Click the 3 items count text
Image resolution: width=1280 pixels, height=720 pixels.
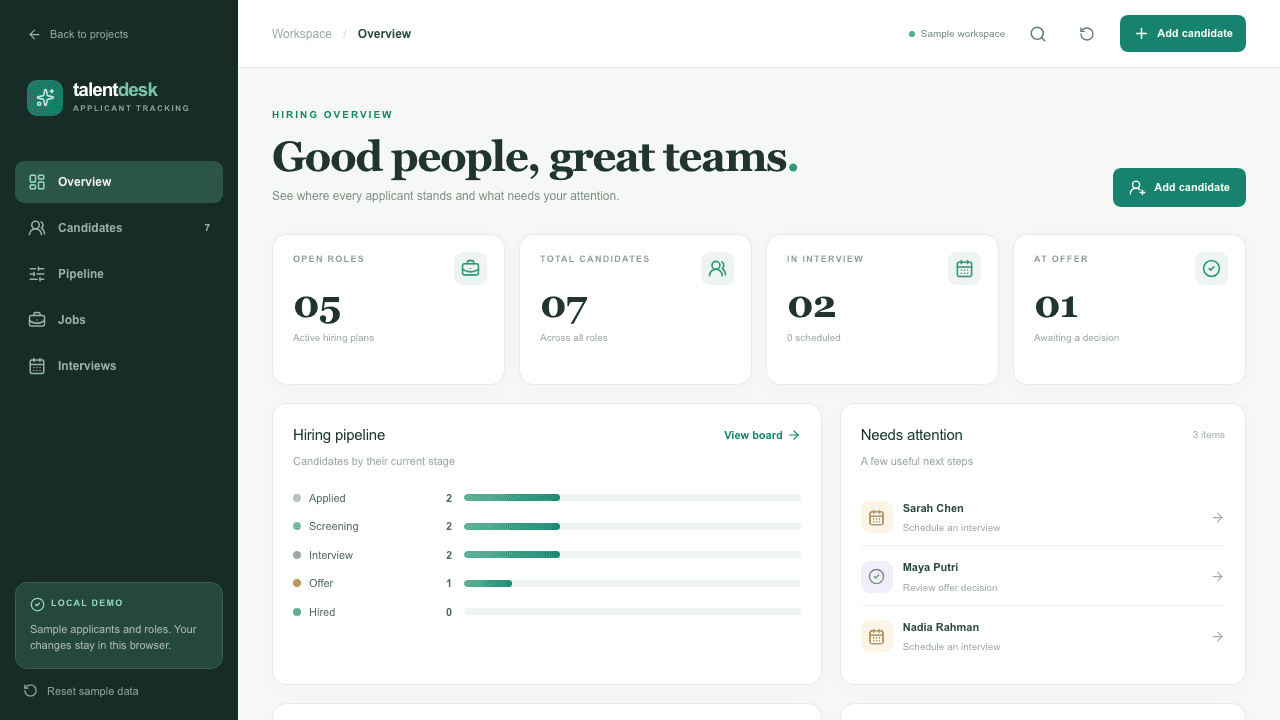[1209, 435]
